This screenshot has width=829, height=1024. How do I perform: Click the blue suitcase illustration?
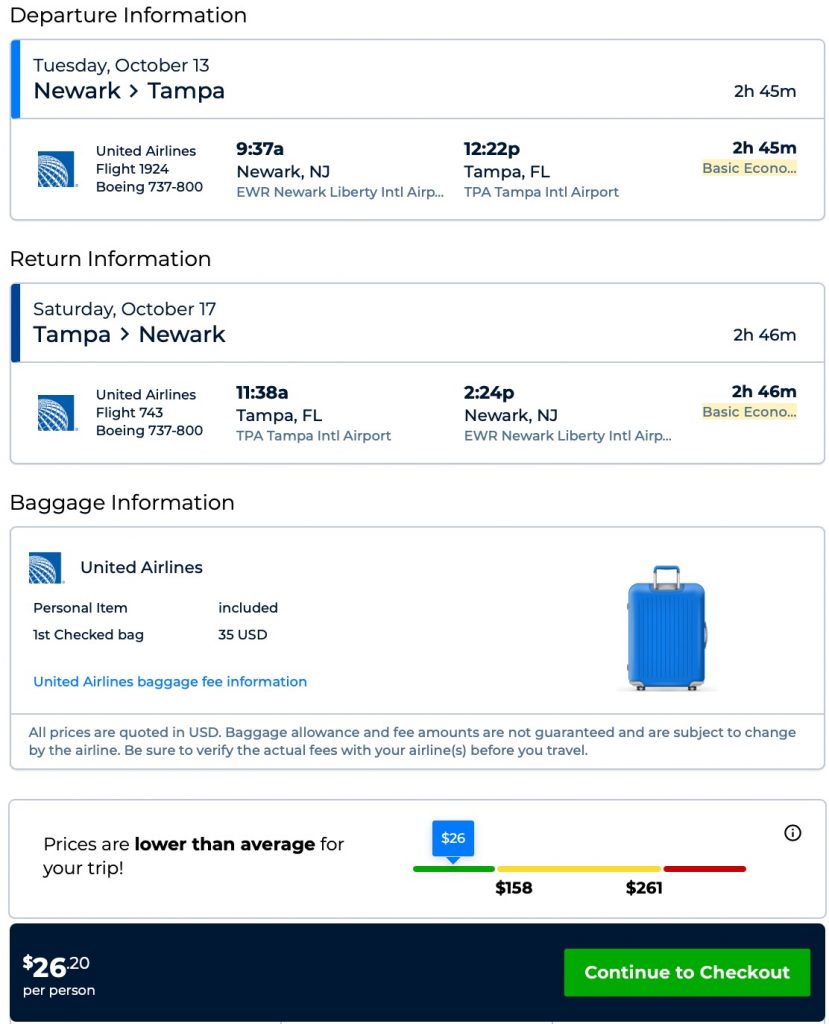pyautogui.click(x=666, y=629)
